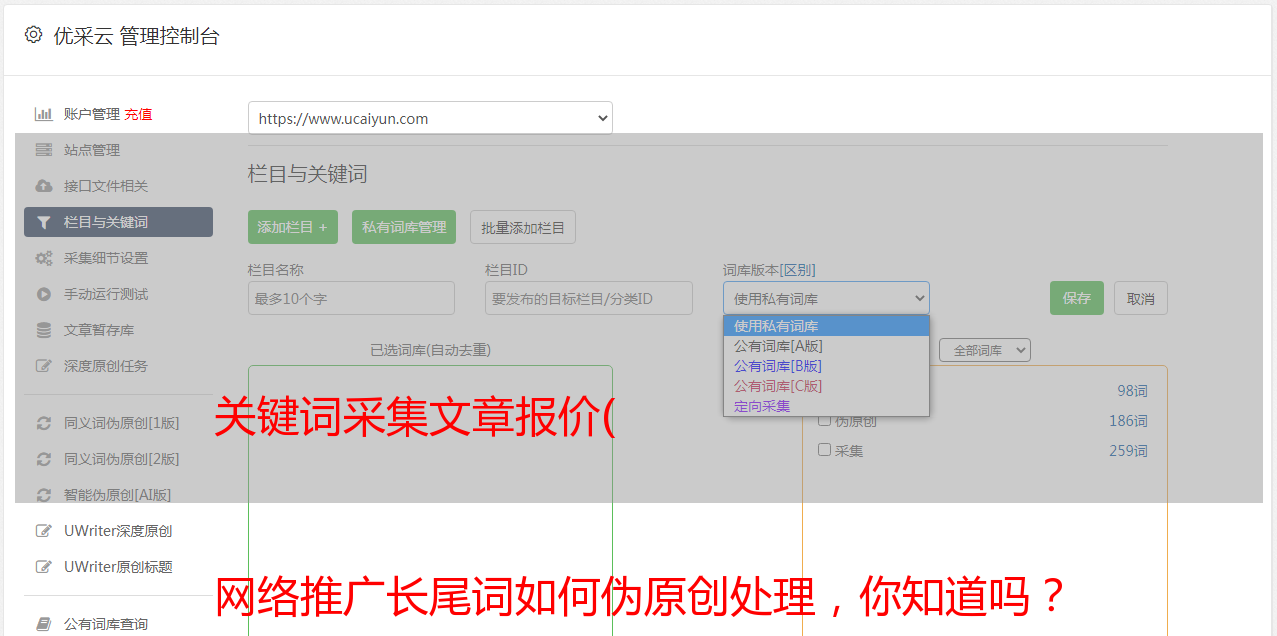Image resolution: width=1277 pixels, height=636 pixels.
Task: Open UWriter深度原创 via its pencil icon
Action: point(44,531)
